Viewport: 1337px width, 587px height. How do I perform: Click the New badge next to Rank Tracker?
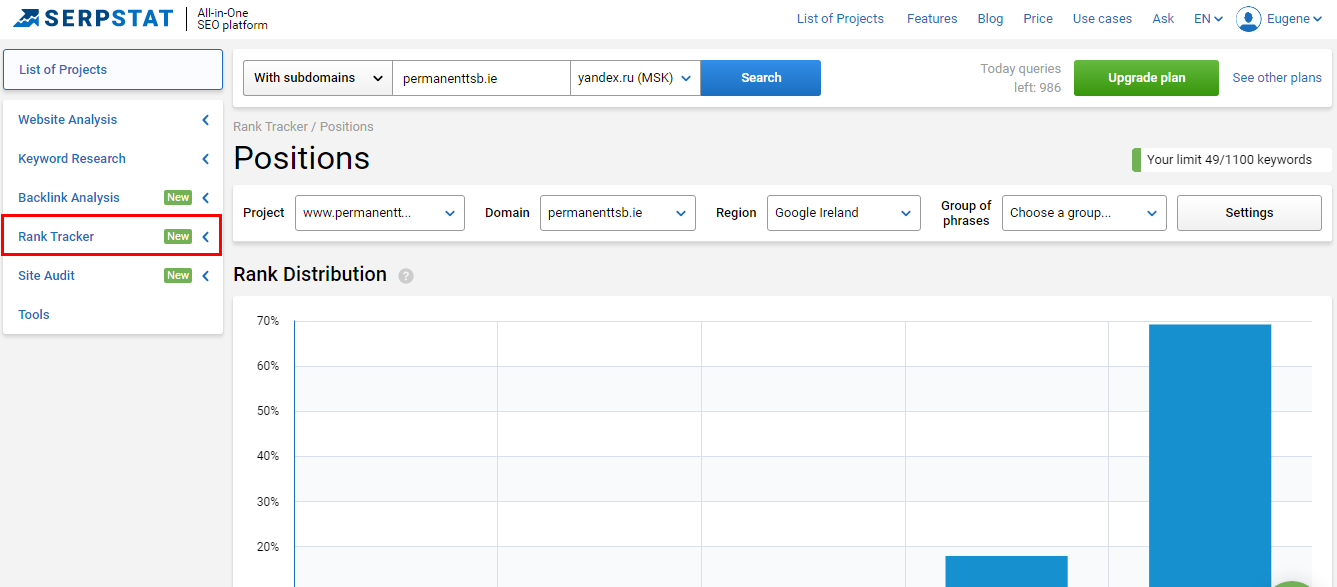[x=178, y=237]
